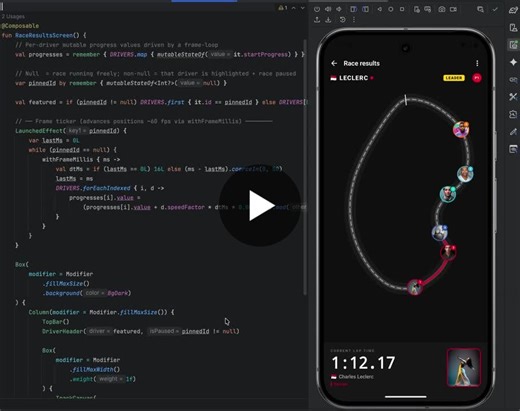Click the Charles Leclerc name label
520x411 pixels.
pos(356,377)
